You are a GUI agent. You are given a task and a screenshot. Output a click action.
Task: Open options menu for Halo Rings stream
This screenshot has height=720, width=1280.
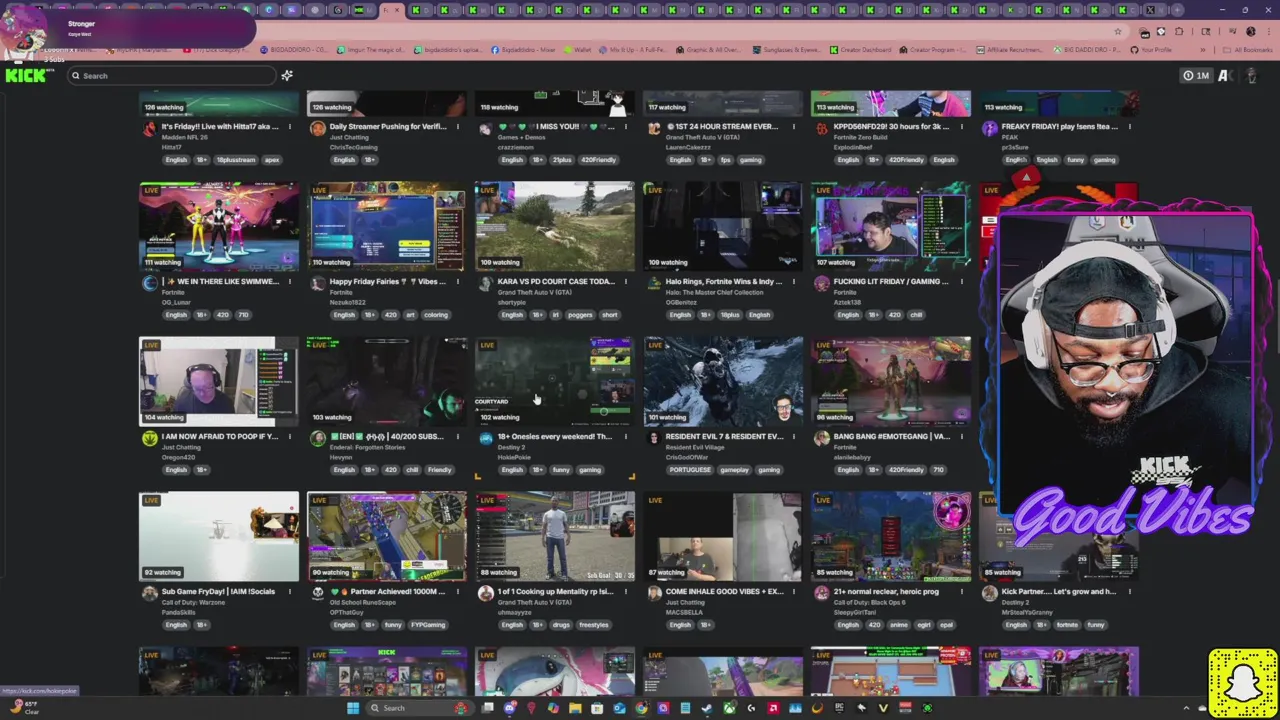794,282
